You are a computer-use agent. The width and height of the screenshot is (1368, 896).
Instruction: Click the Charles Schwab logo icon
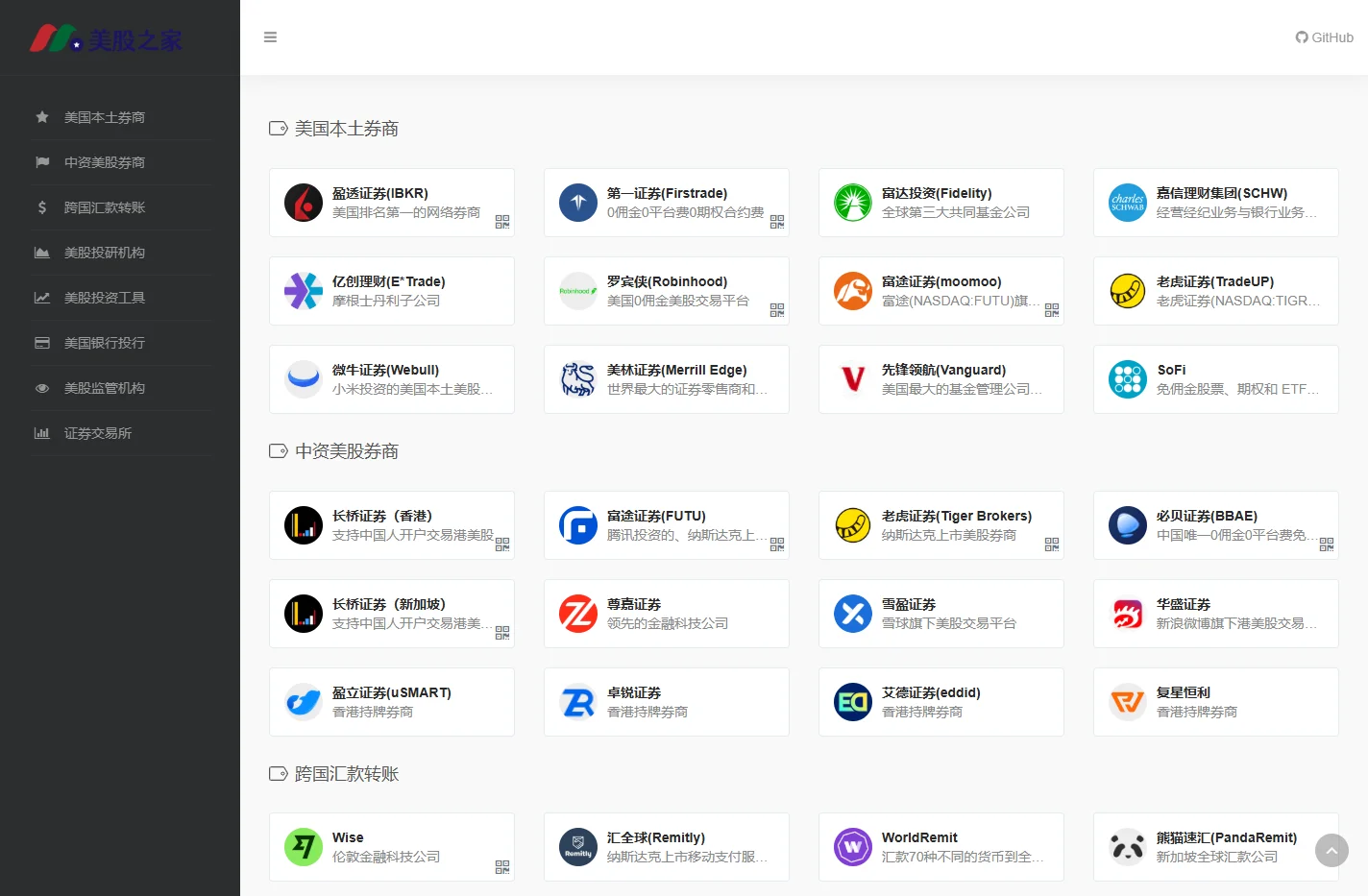click(1128, 203)
